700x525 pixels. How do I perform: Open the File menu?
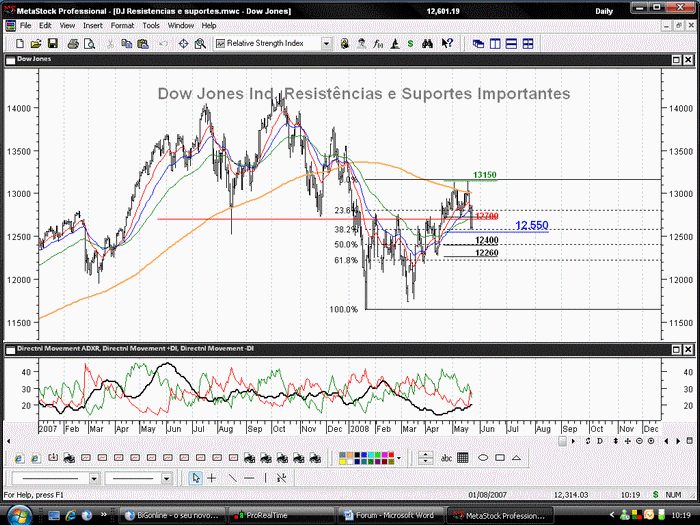25,26
